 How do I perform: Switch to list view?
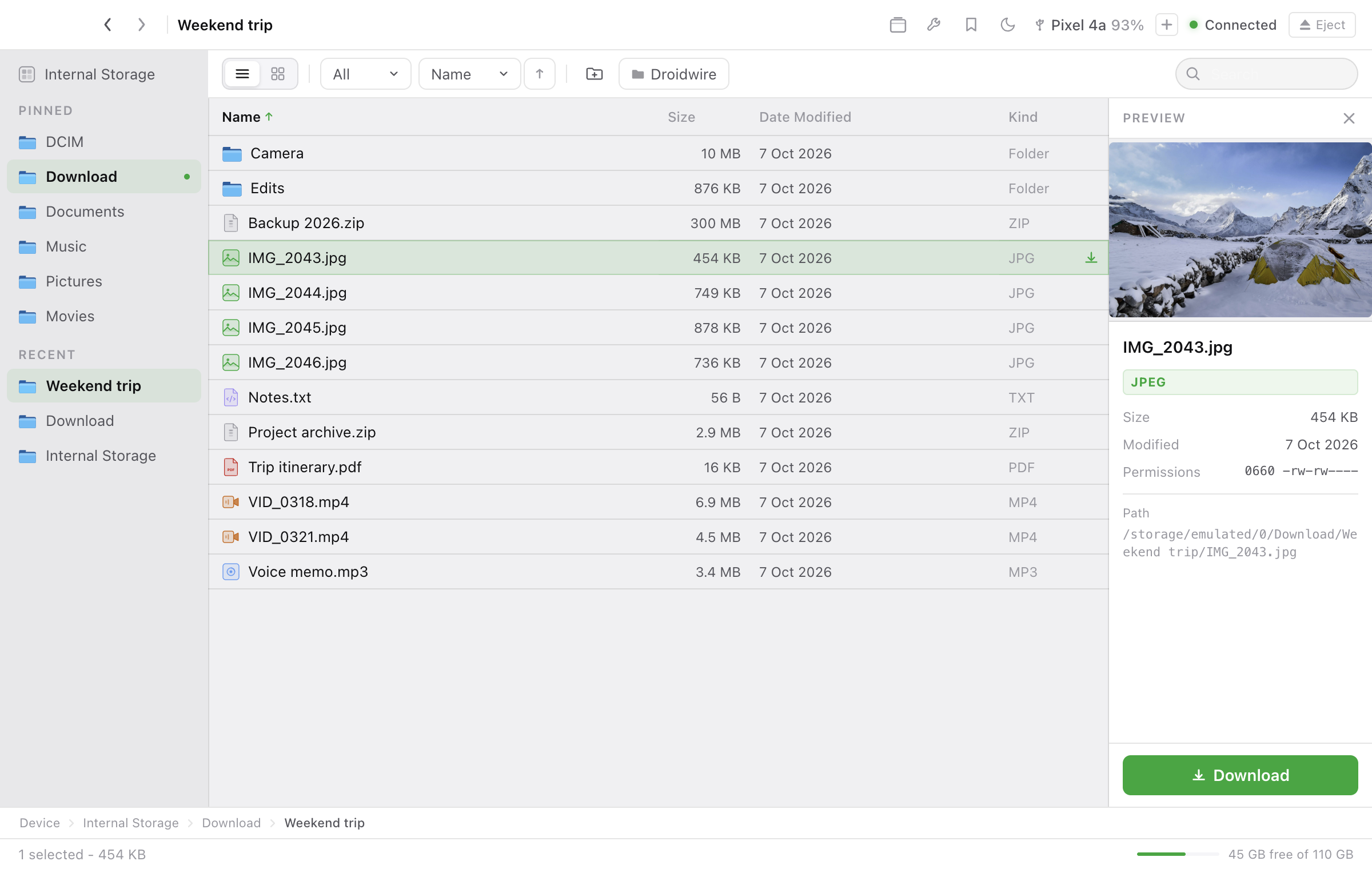click(x=242, y=74)
